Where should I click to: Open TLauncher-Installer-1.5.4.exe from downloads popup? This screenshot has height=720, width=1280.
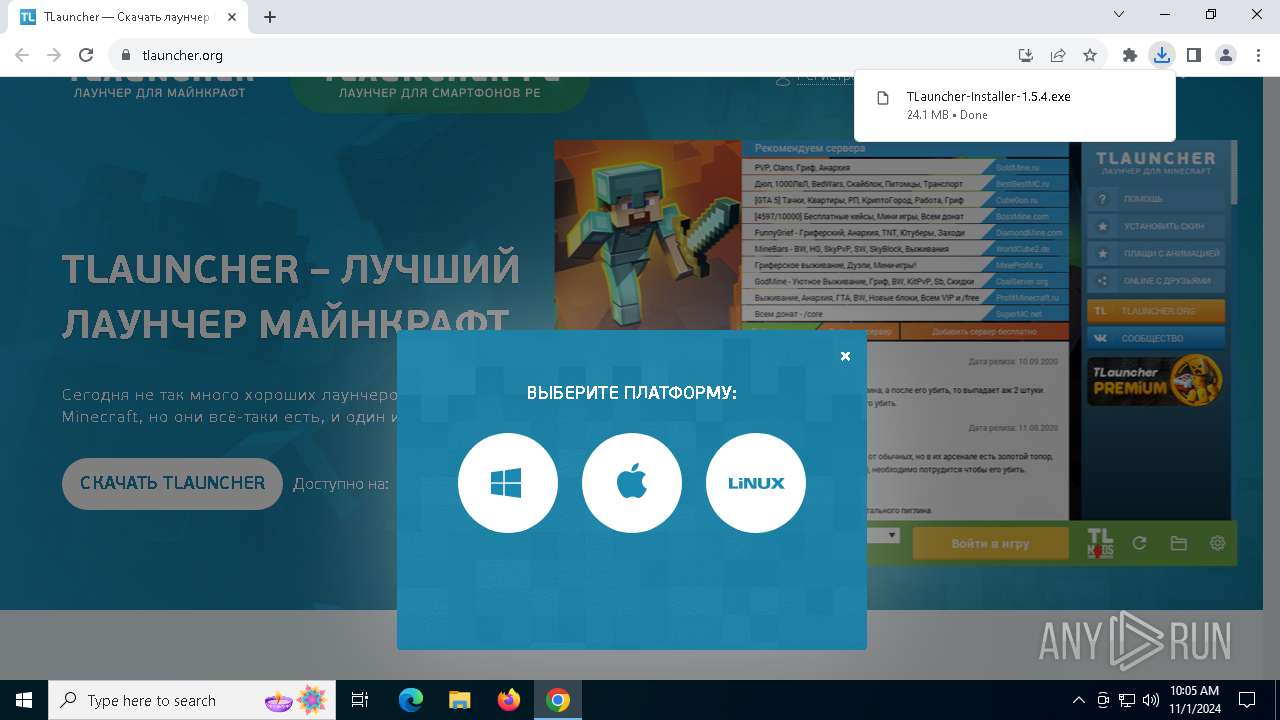tap(1014, 105)
